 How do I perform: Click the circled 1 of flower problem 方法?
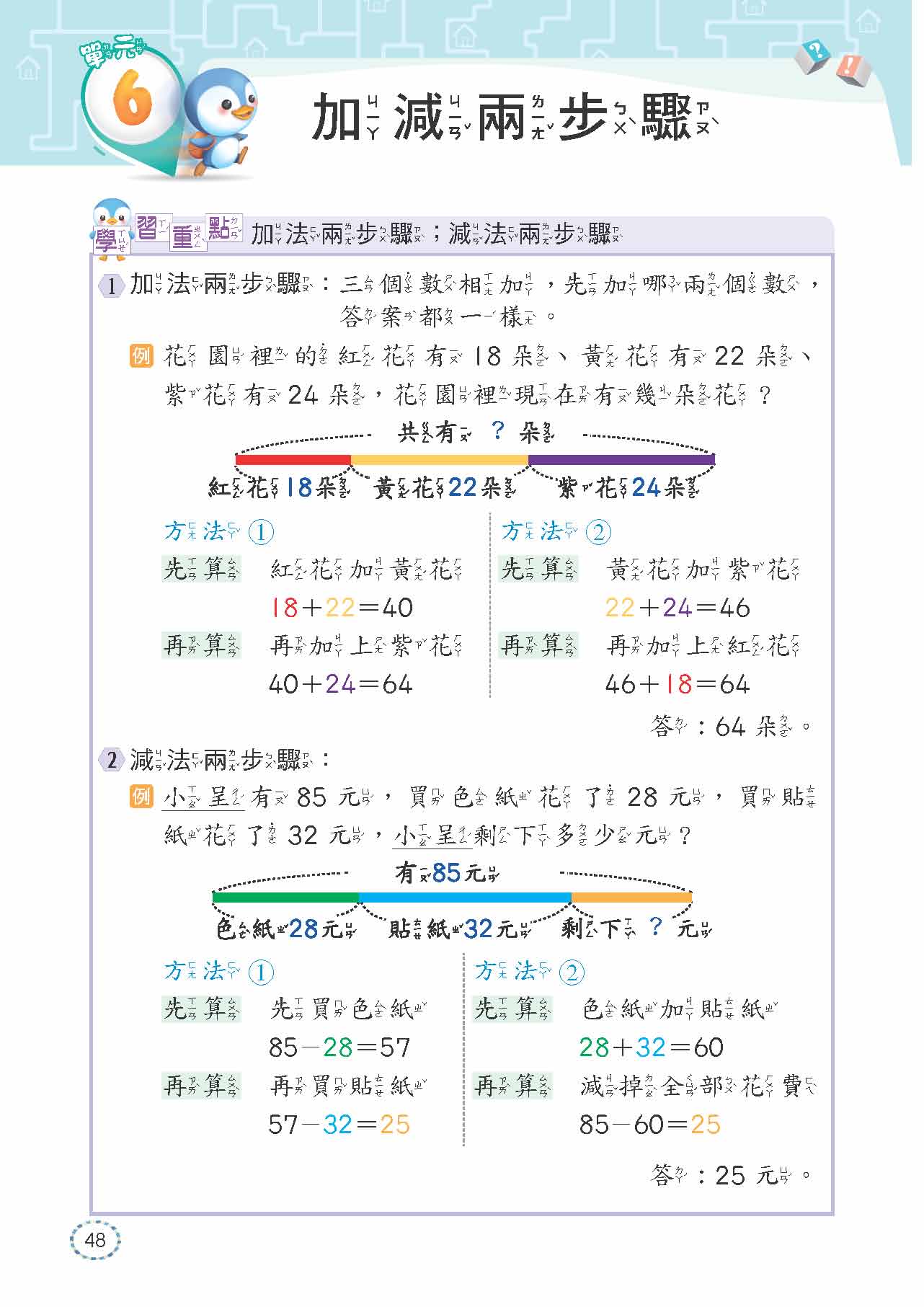tap(261, 533)
